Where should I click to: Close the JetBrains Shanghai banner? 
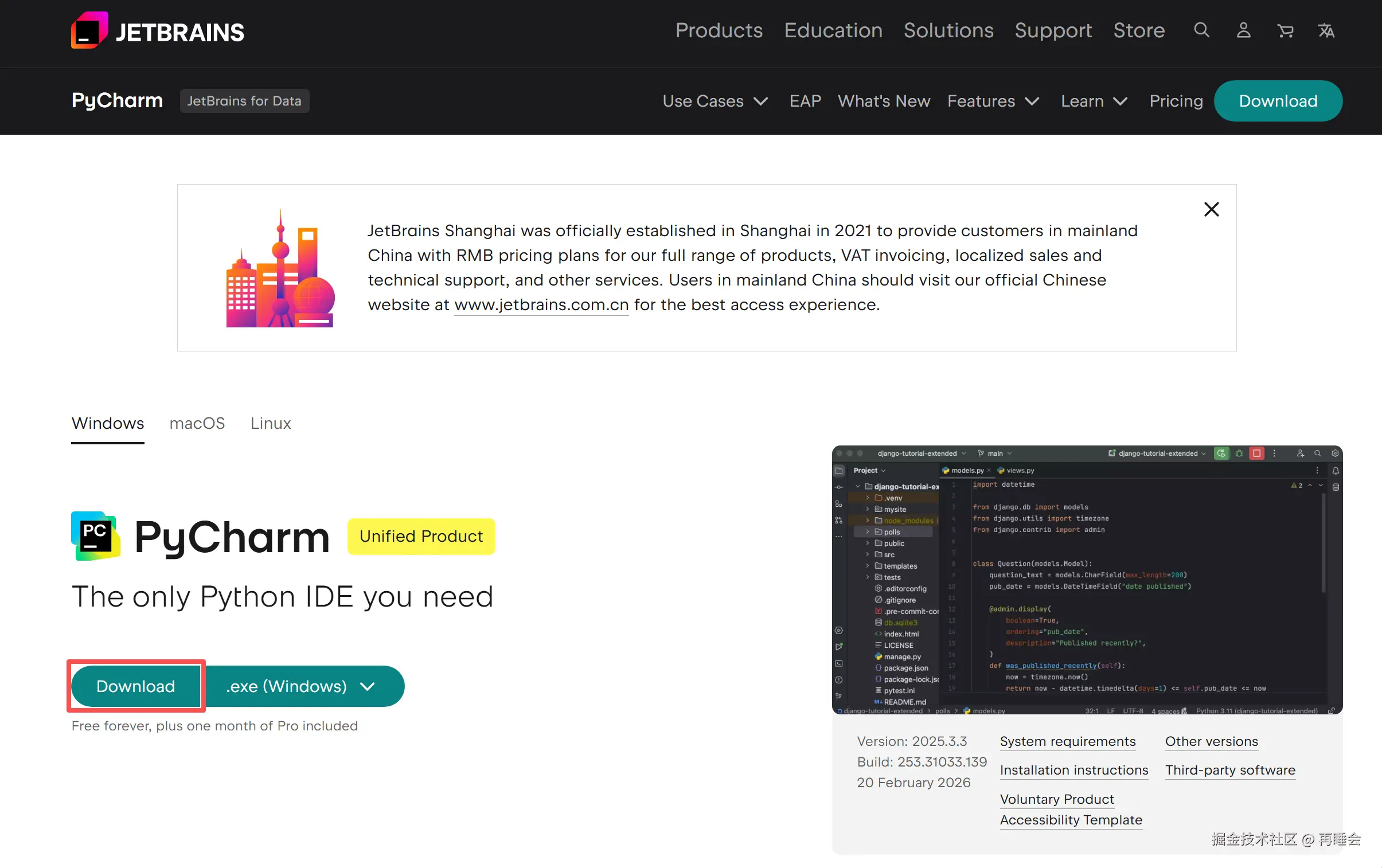1211,209
